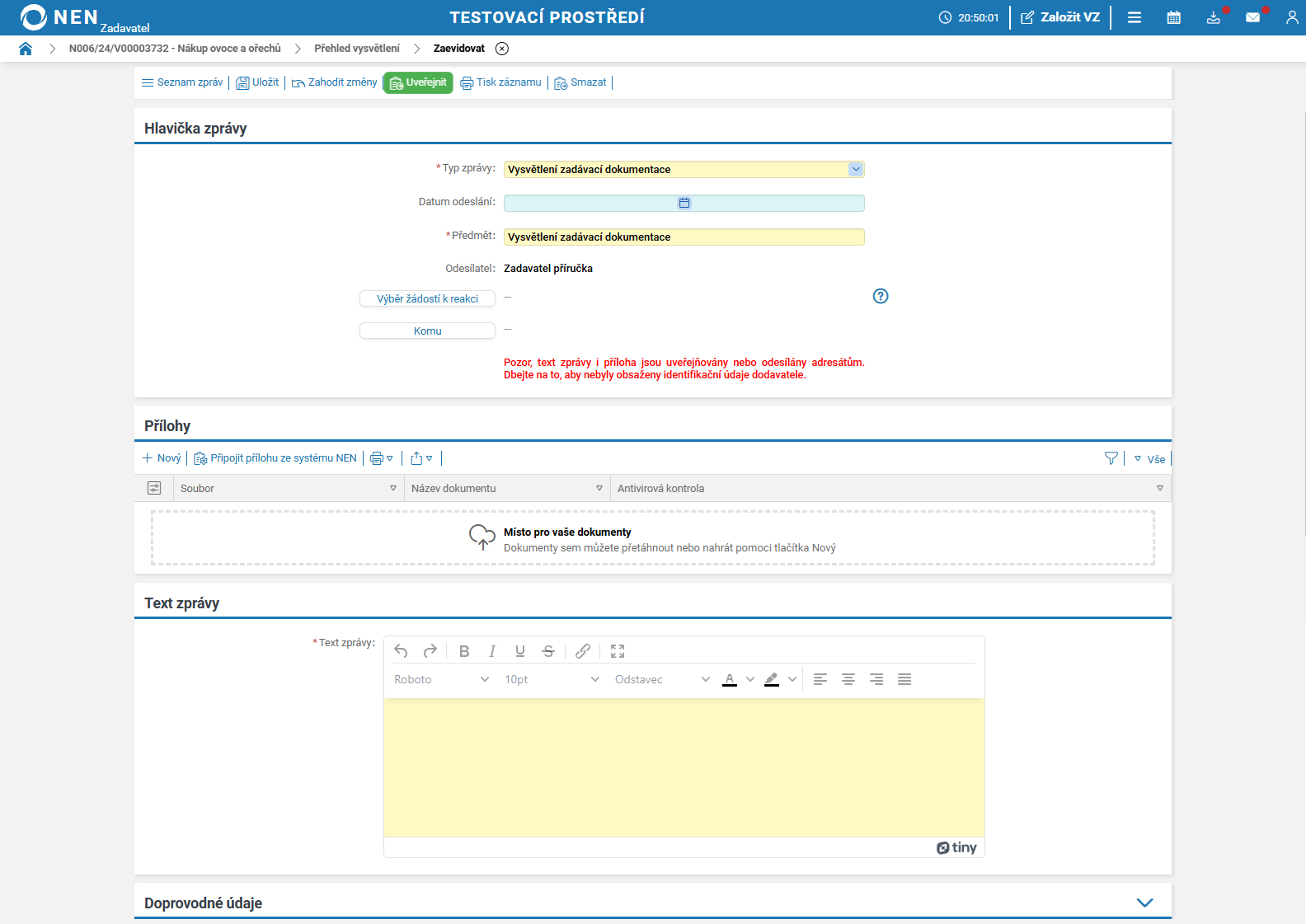
Task: Expand the Doprovodné údaje section
Action: tap(1144, 903)
